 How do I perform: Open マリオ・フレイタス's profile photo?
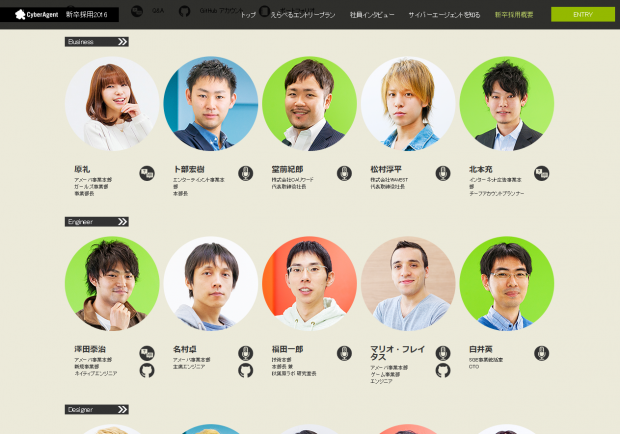coord(408,283)
